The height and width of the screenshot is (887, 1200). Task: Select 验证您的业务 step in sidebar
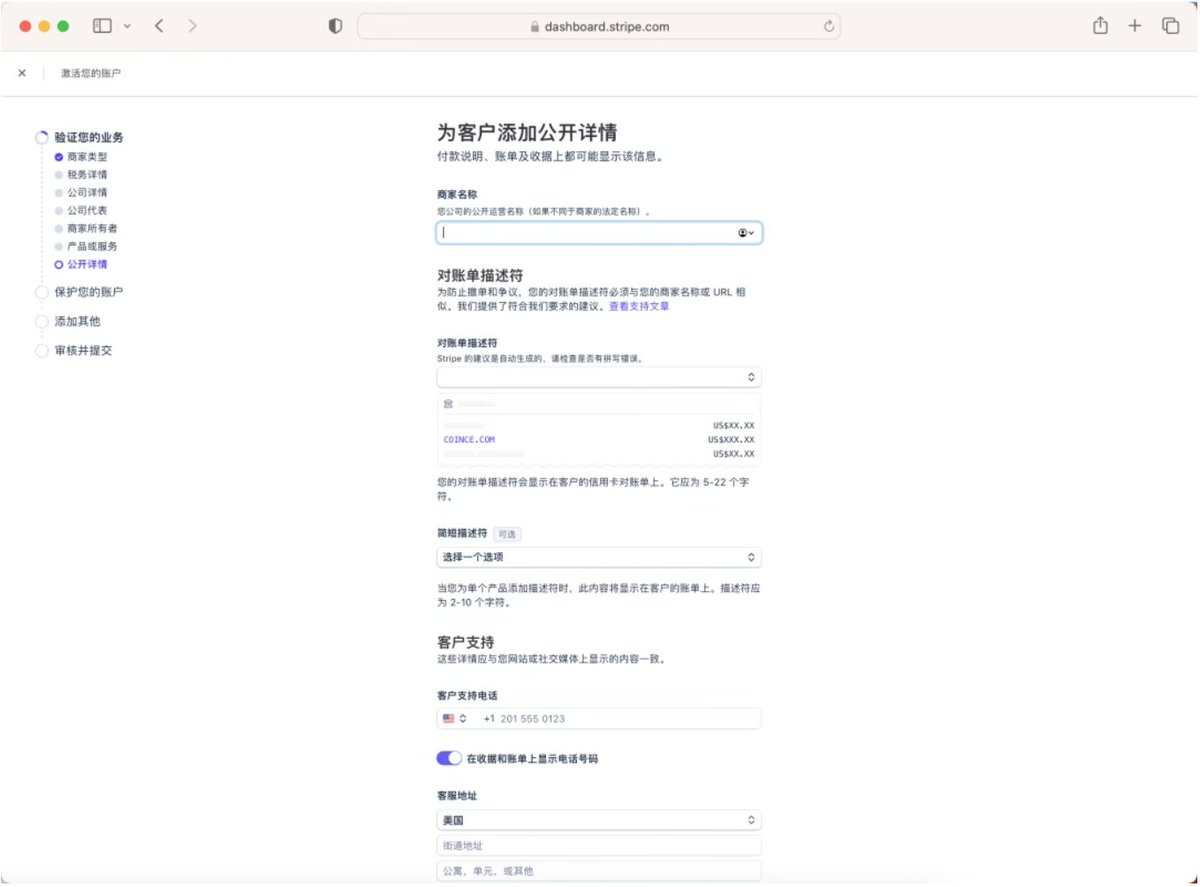(89, 138)
